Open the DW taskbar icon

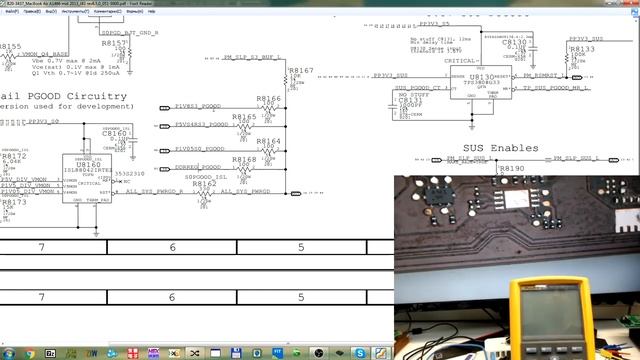[x=92, y=353]
